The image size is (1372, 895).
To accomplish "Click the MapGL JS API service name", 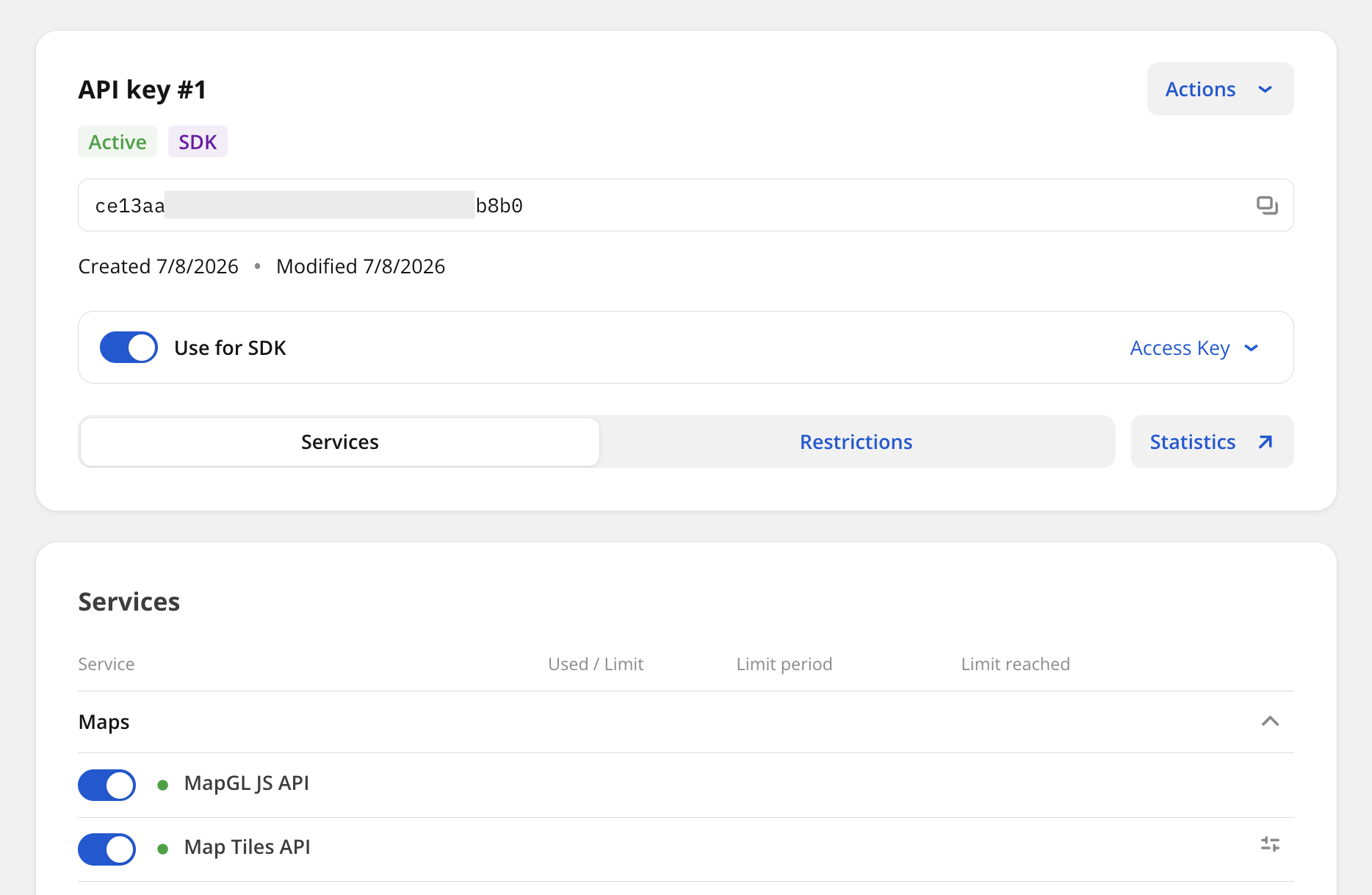I will pos(247,783).
